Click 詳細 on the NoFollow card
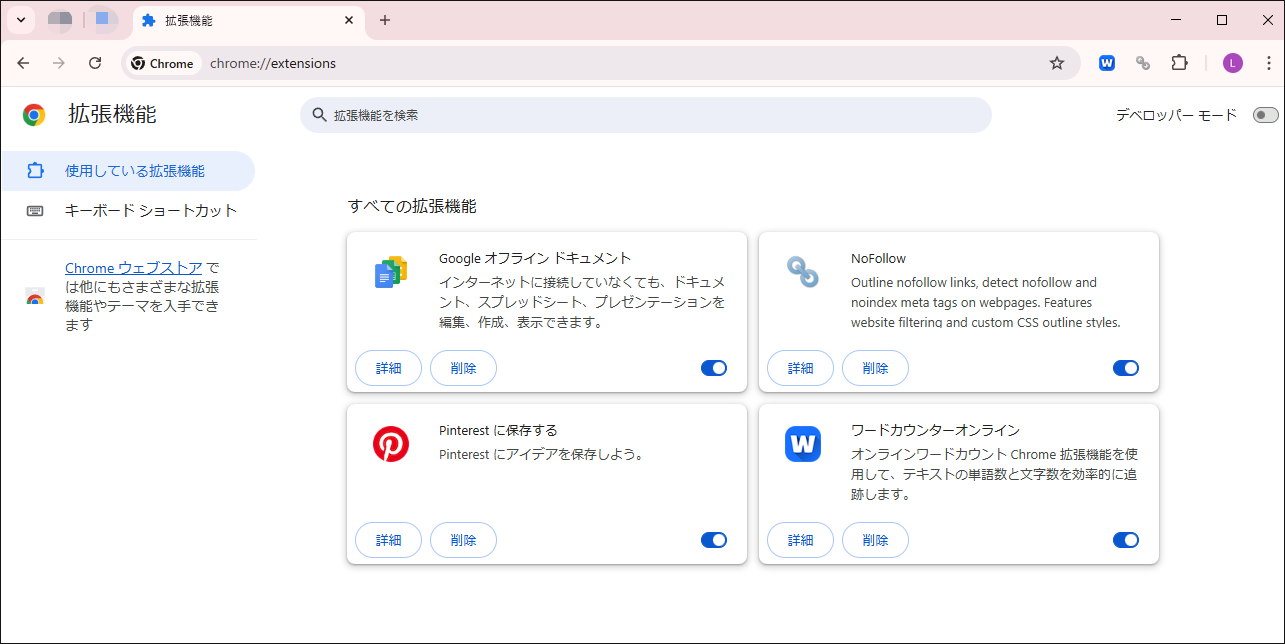 [x=800, y=367]
